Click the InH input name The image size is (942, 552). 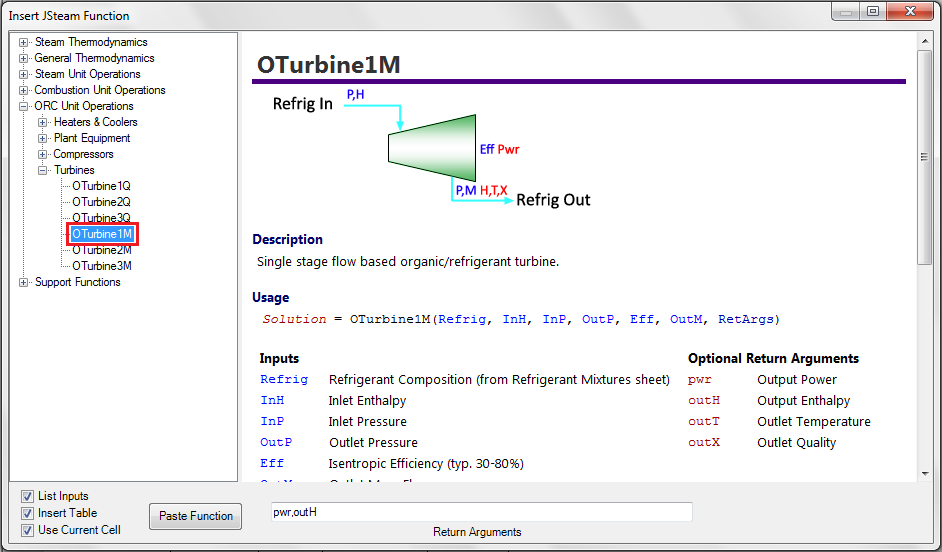tap(272, 400)
